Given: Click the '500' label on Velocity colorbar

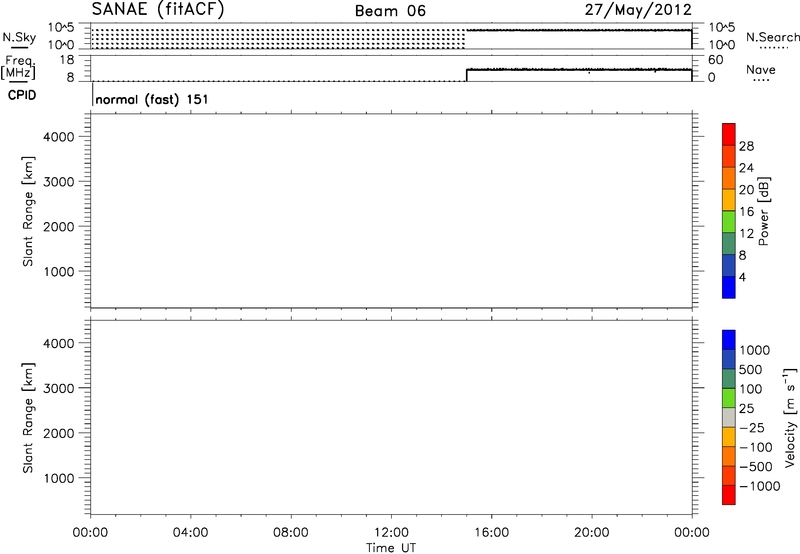Looking at the screenshot, I should pos(750,370).
